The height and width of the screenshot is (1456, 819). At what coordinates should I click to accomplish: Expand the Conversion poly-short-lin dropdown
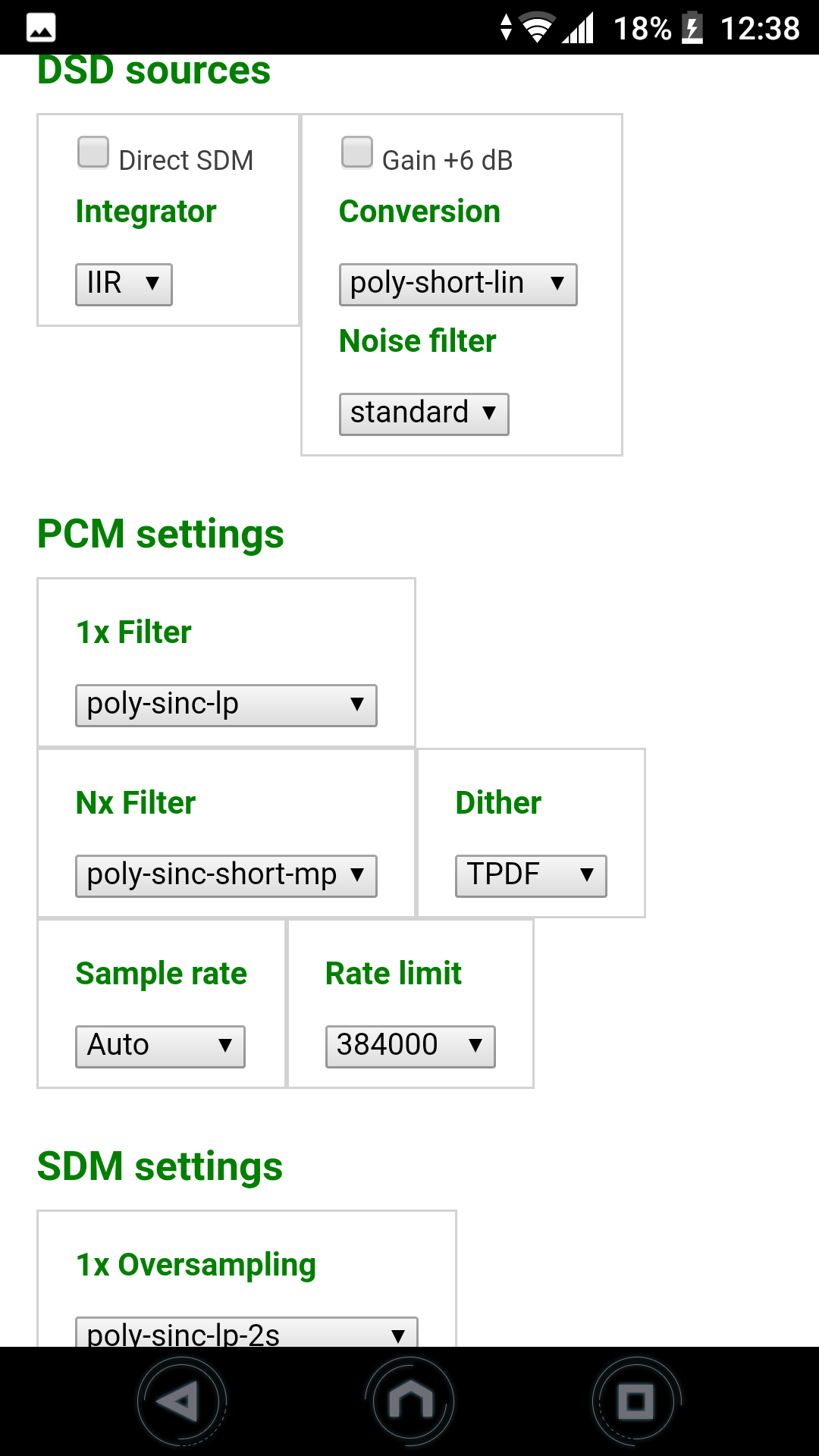(457, 284)
